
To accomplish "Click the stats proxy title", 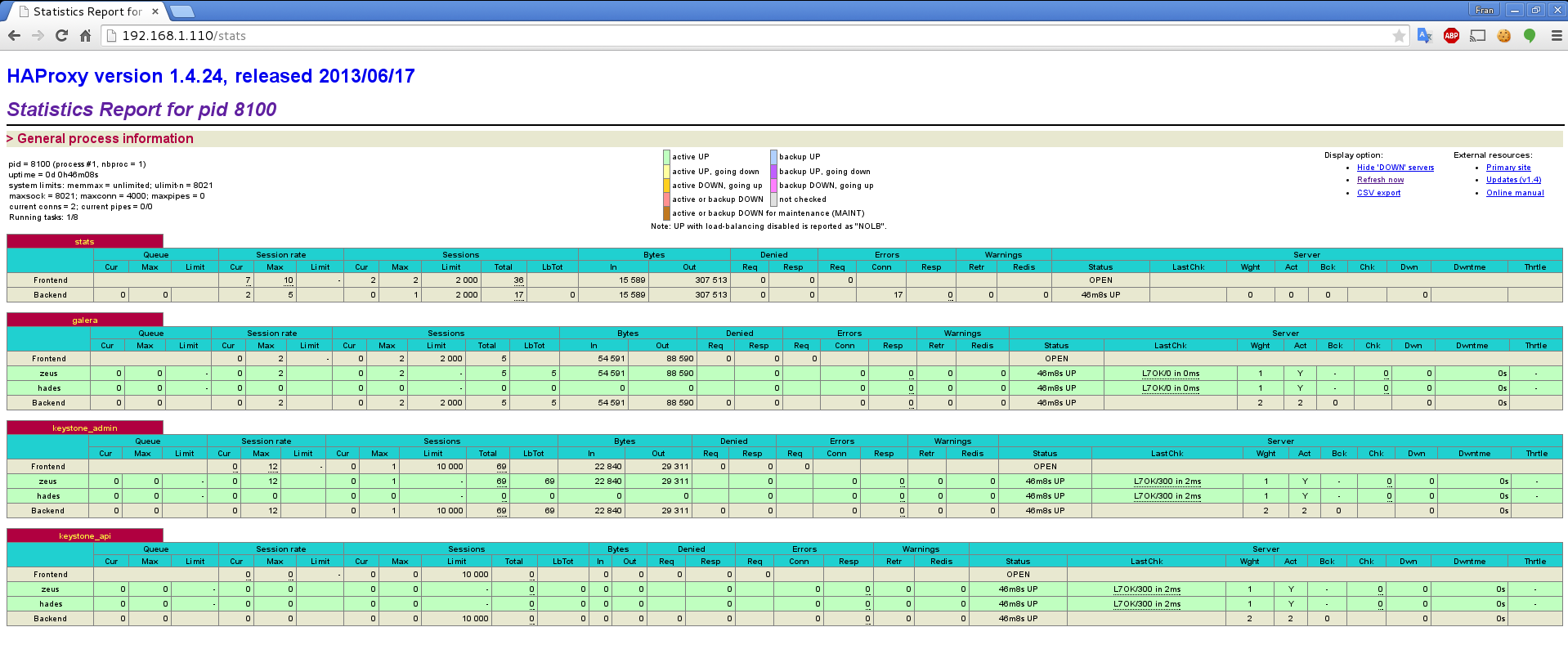I will (84, 242).
